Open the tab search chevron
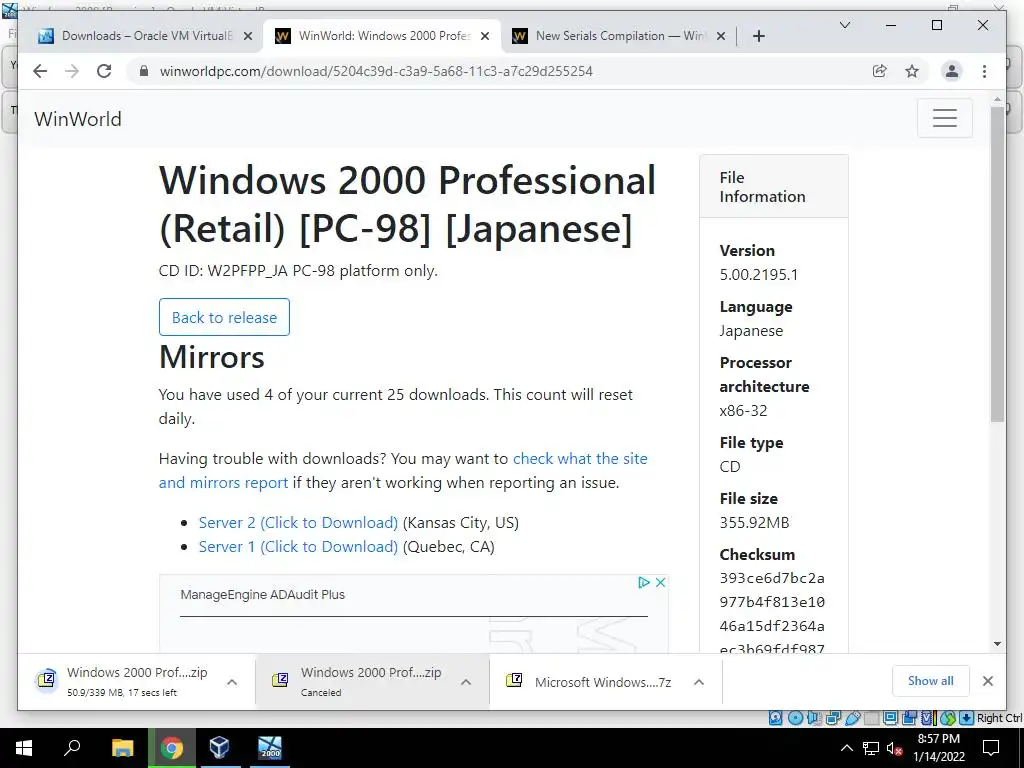1024x768 pixels. (x=844, y=25)
